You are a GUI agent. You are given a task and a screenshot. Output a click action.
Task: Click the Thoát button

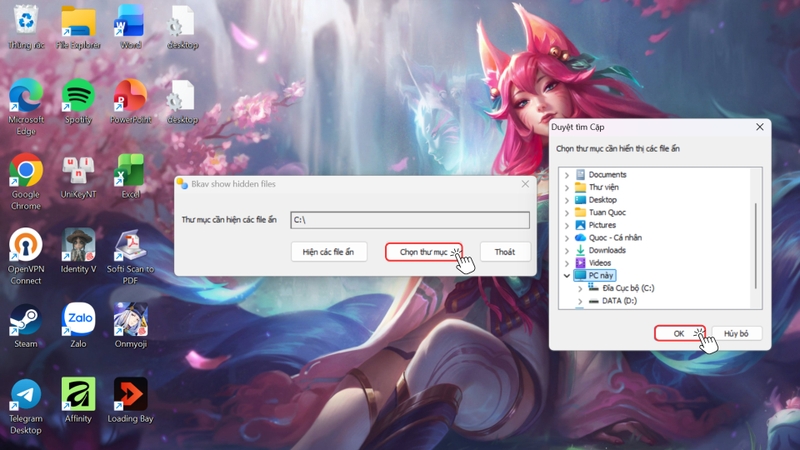[505, 252]
